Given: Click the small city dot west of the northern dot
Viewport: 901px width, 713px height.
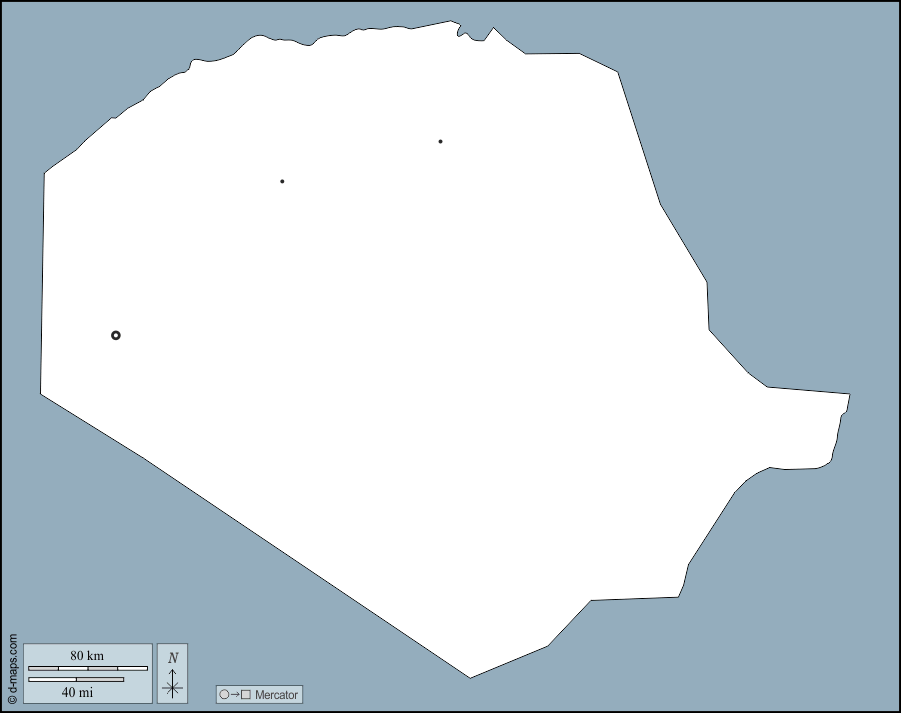Looking at the screenshot, I should click(x=282, y=181).
